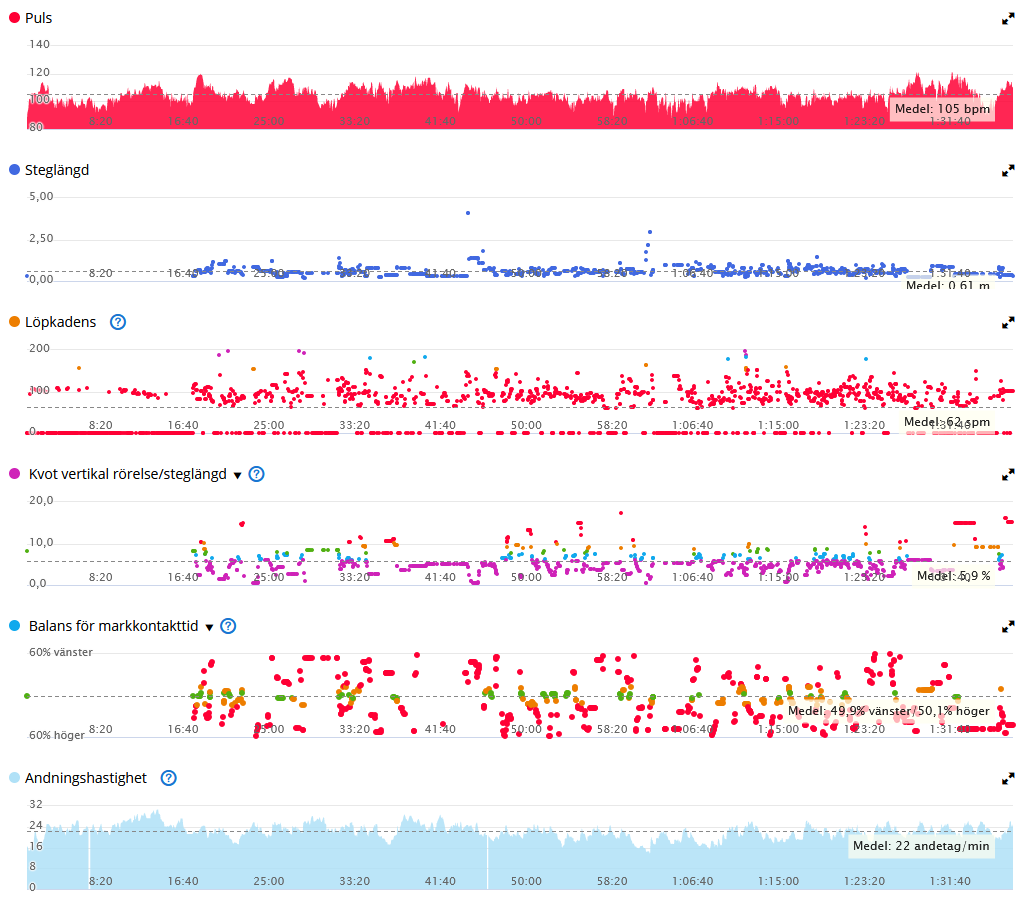This screenshot has height=899, width=1025.
Task: Open Kvot vertikal rörelse/steglängd metric dropdown
Action: (238, 475)
